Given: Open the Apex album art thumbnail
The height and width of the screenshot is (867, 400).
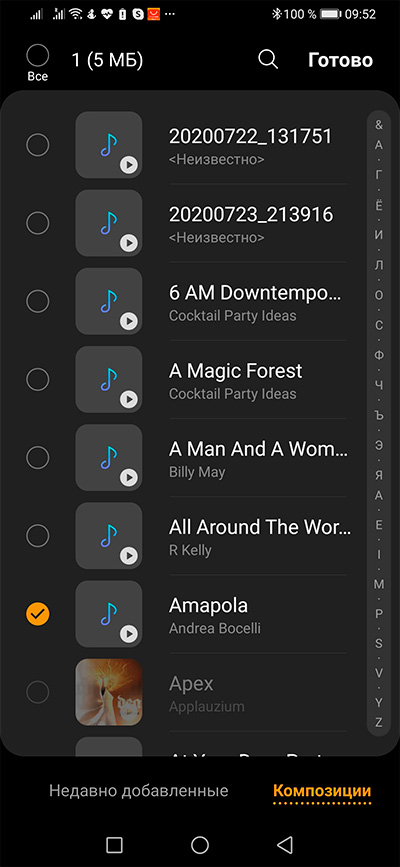Looking at the screenshot, I should point(108,692).
